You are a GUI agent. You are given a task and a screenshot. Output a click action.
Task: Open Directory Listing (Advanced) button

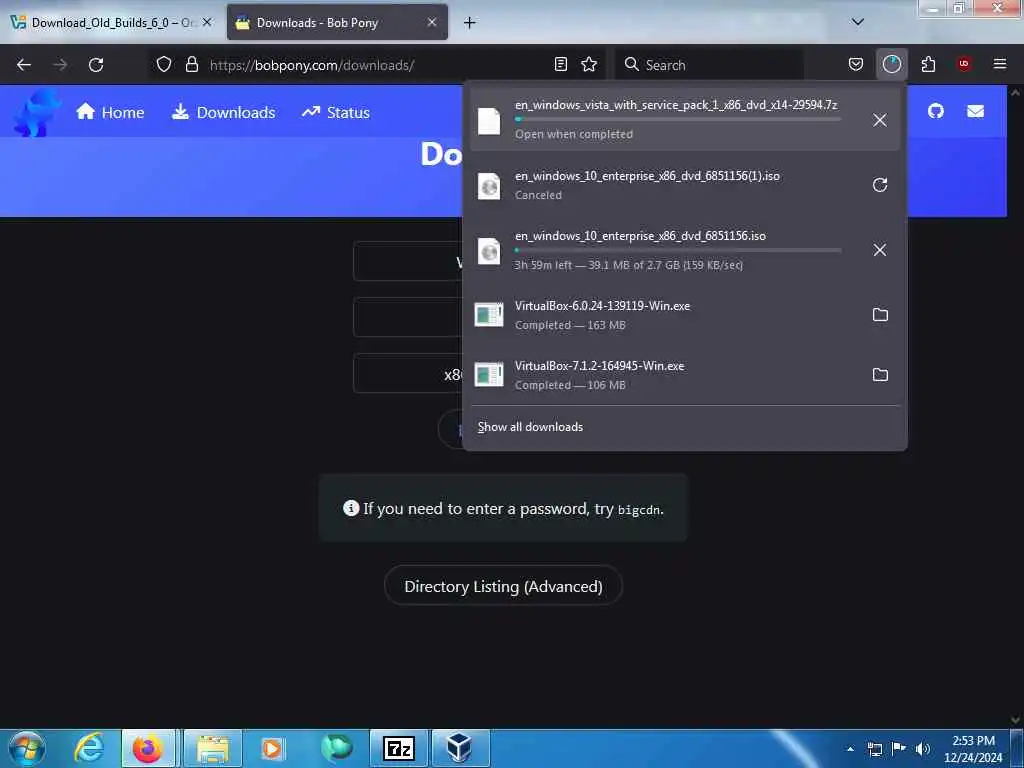[503, 586]
